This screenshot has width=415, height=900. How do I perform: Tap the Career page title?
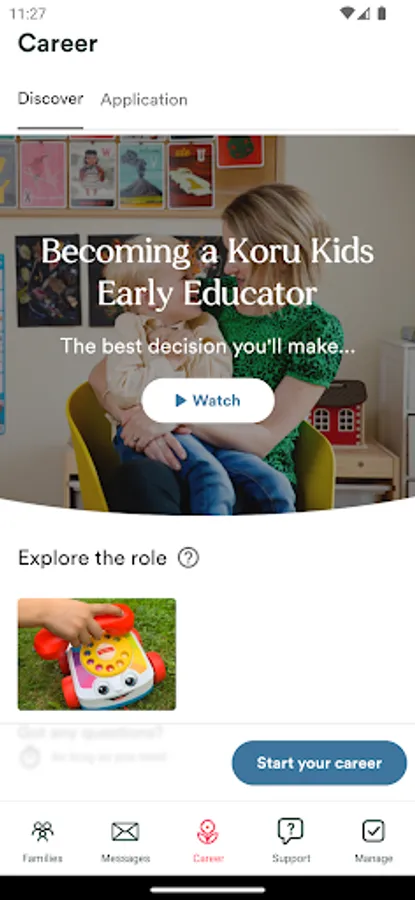coord(58,44)
